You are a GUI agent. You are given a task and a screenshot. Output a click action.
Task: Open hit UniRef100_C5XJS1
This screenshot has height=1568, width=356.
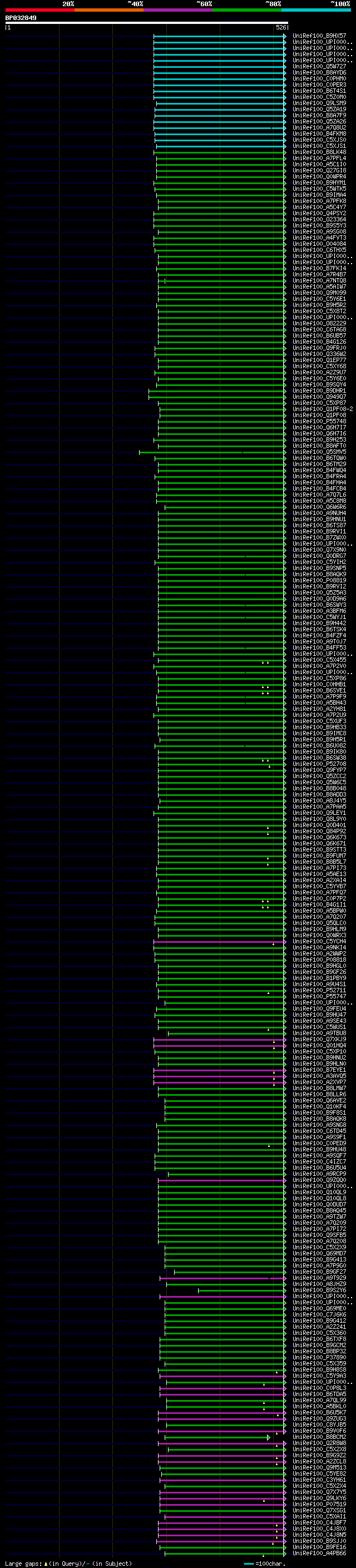click(x=319, y=146)
